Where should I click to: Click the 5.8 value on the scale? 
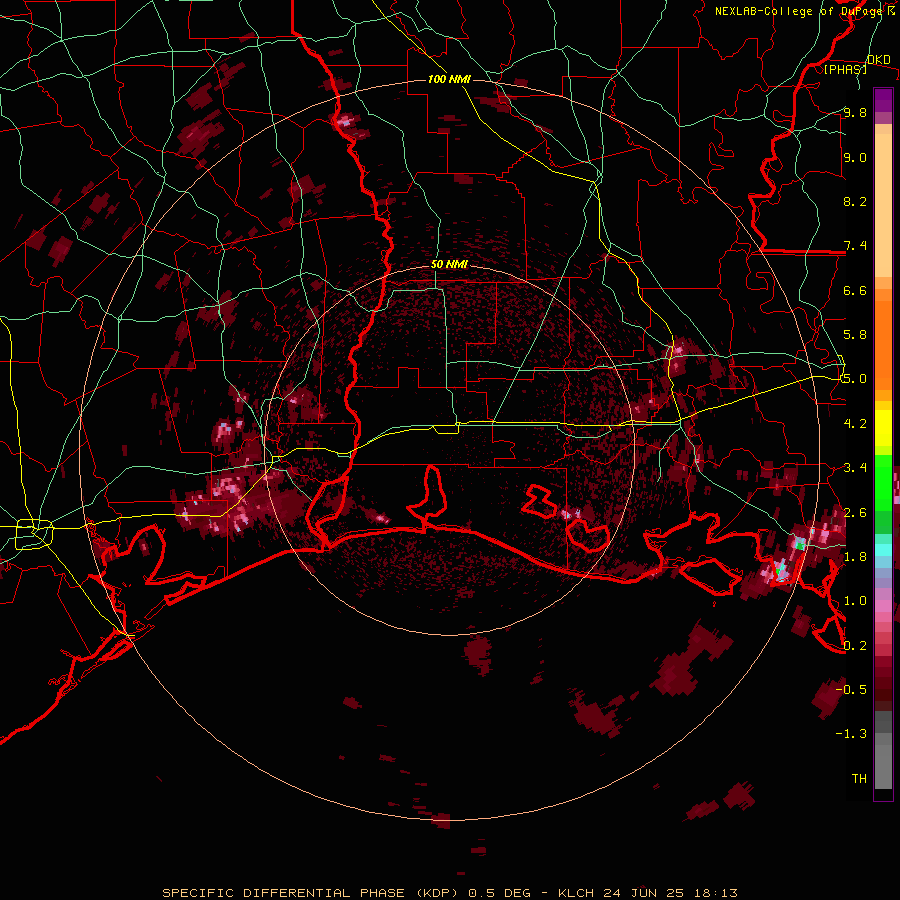[x=855, y=335]
